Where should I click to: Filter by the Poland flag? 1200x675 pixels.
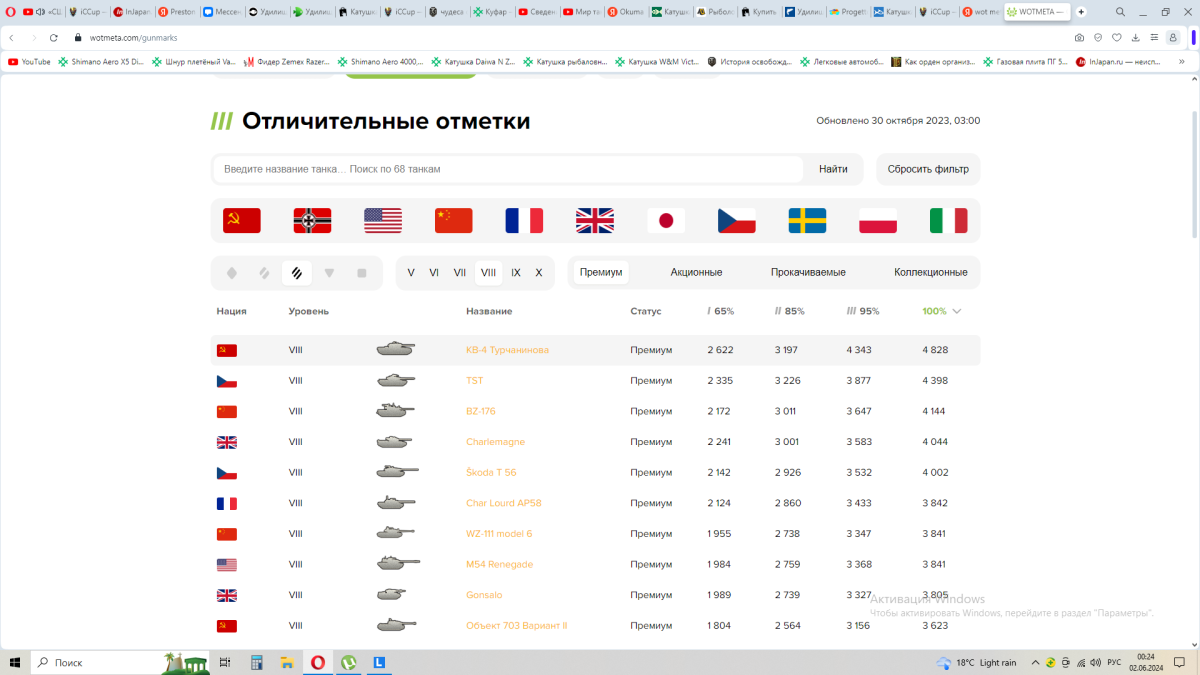[x=878, y=220]
